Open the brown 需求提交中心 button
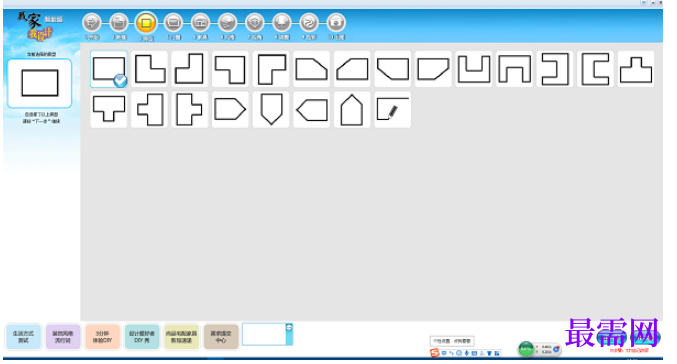 pos(221,336)
